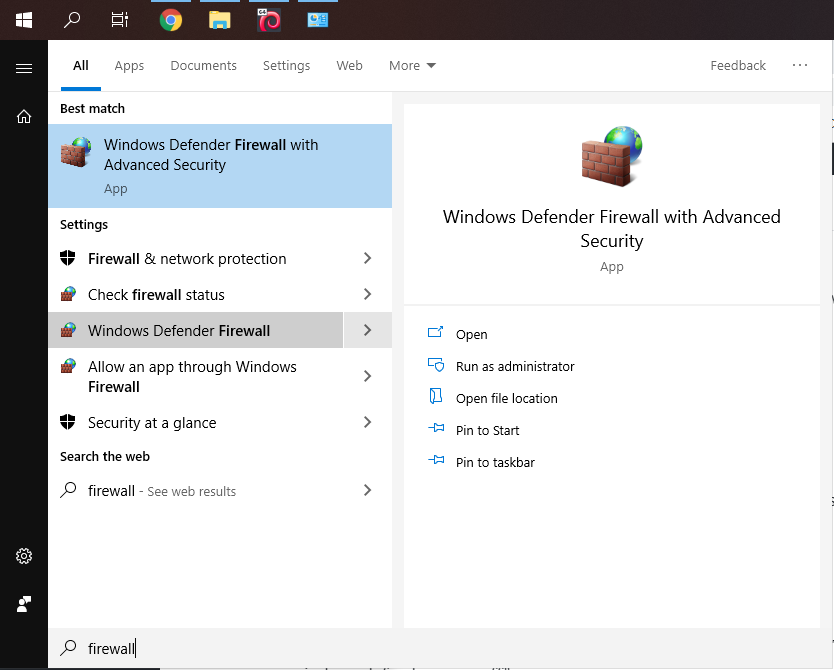Viewport: 834px width, 670px height.
Task: Expand the Security at a glance arrow
Action: pos(368,422)
